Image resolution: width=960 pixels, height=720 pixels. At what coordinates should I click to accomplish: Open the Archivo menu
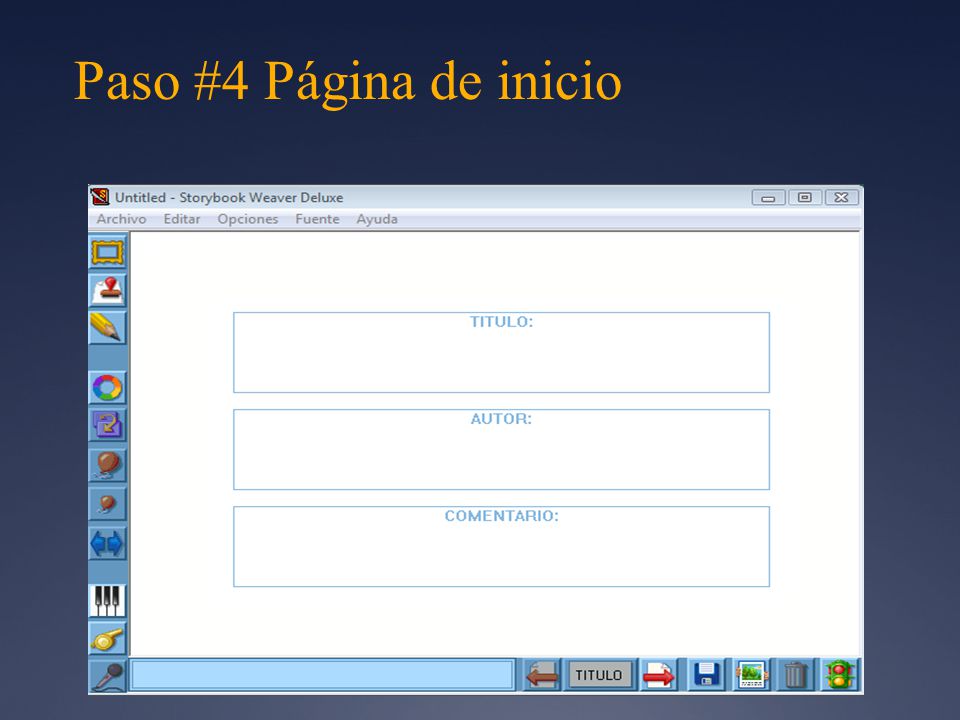(x=121, y=219)
